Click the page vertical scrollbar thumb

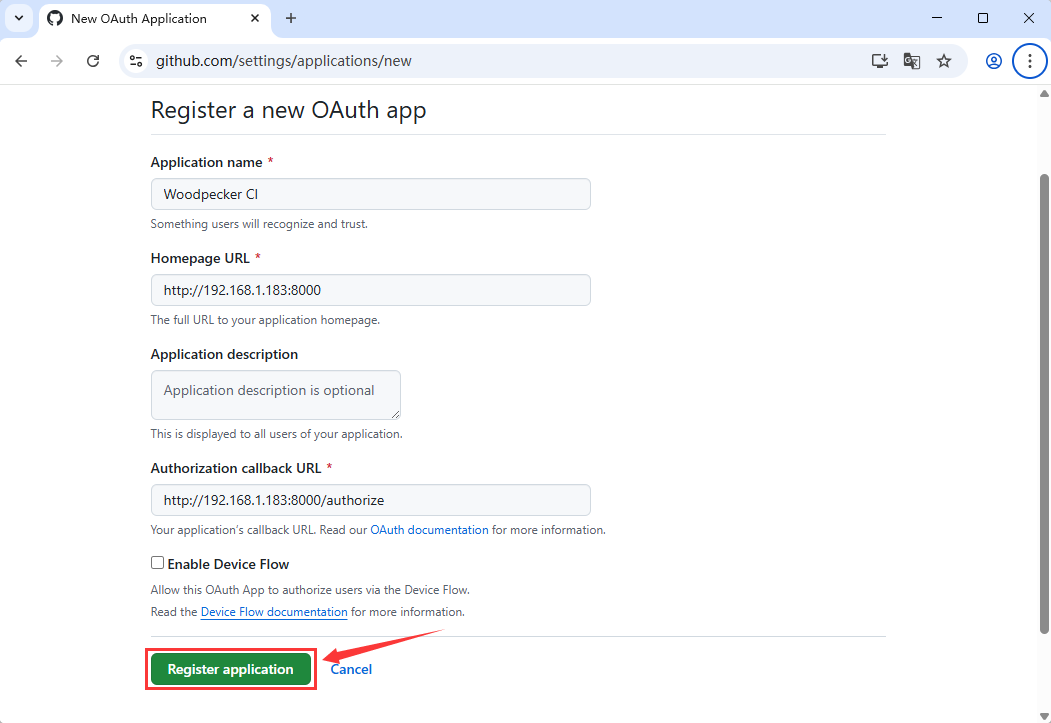[1044, 403]
